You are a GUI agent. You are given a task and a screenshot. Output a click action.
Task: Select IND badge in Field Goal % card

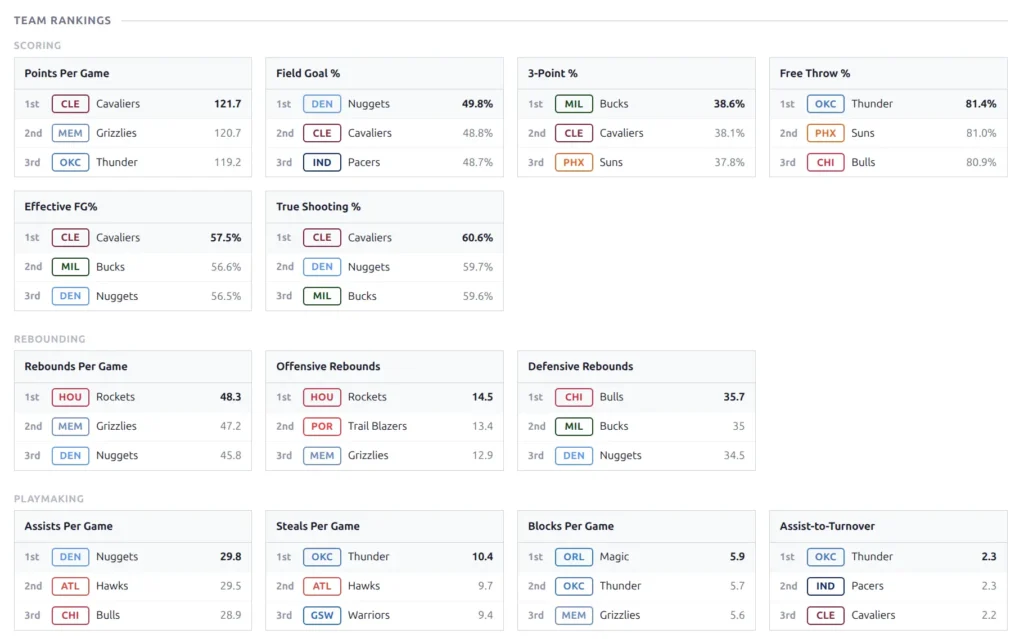click(322, 162)
